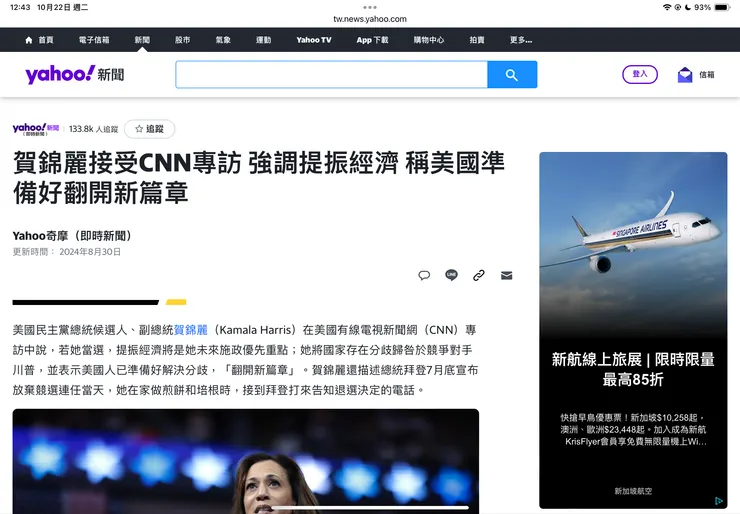Image resolution: width=740 pixels, height=514 pixels.
Task: Copy the article link with chain icon
Action: 479,275
